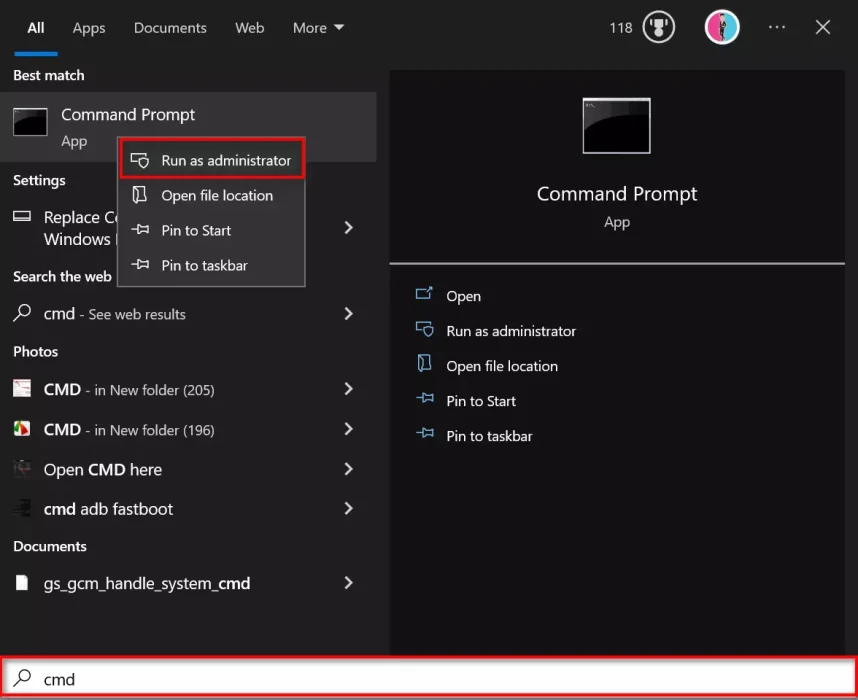Expand the cmd web results arrow
The width and height of the screenshot is (858, 700).
(x=349, y=314)
